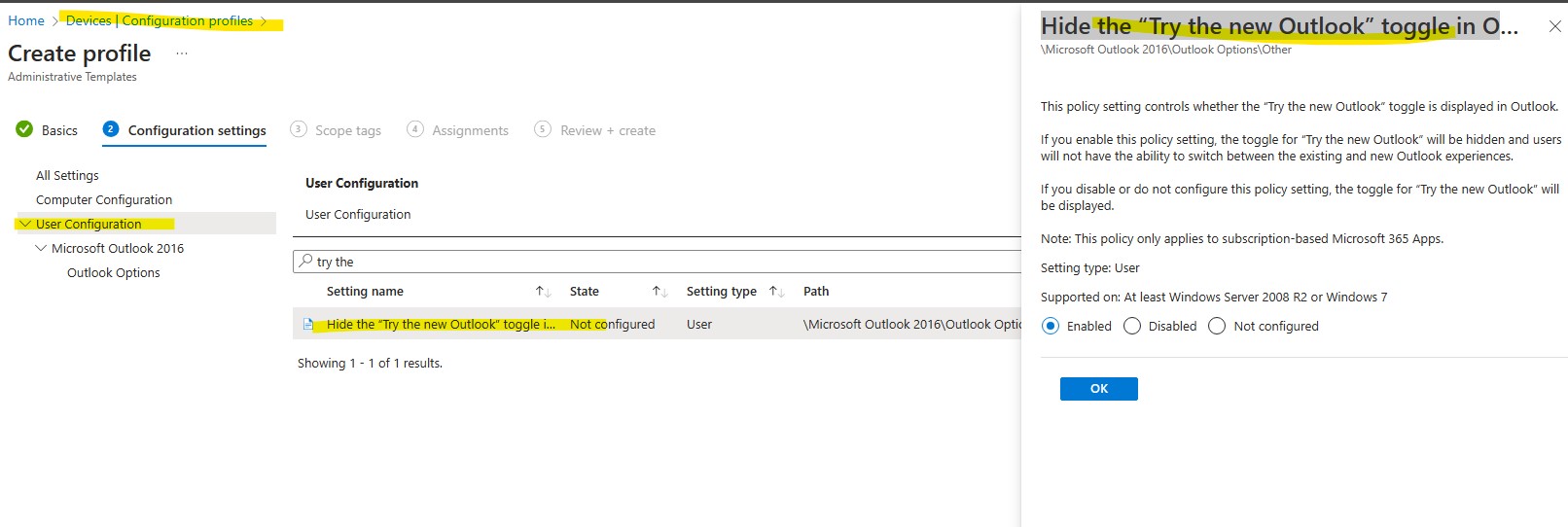Go to the Review + create step

(608, 130)
